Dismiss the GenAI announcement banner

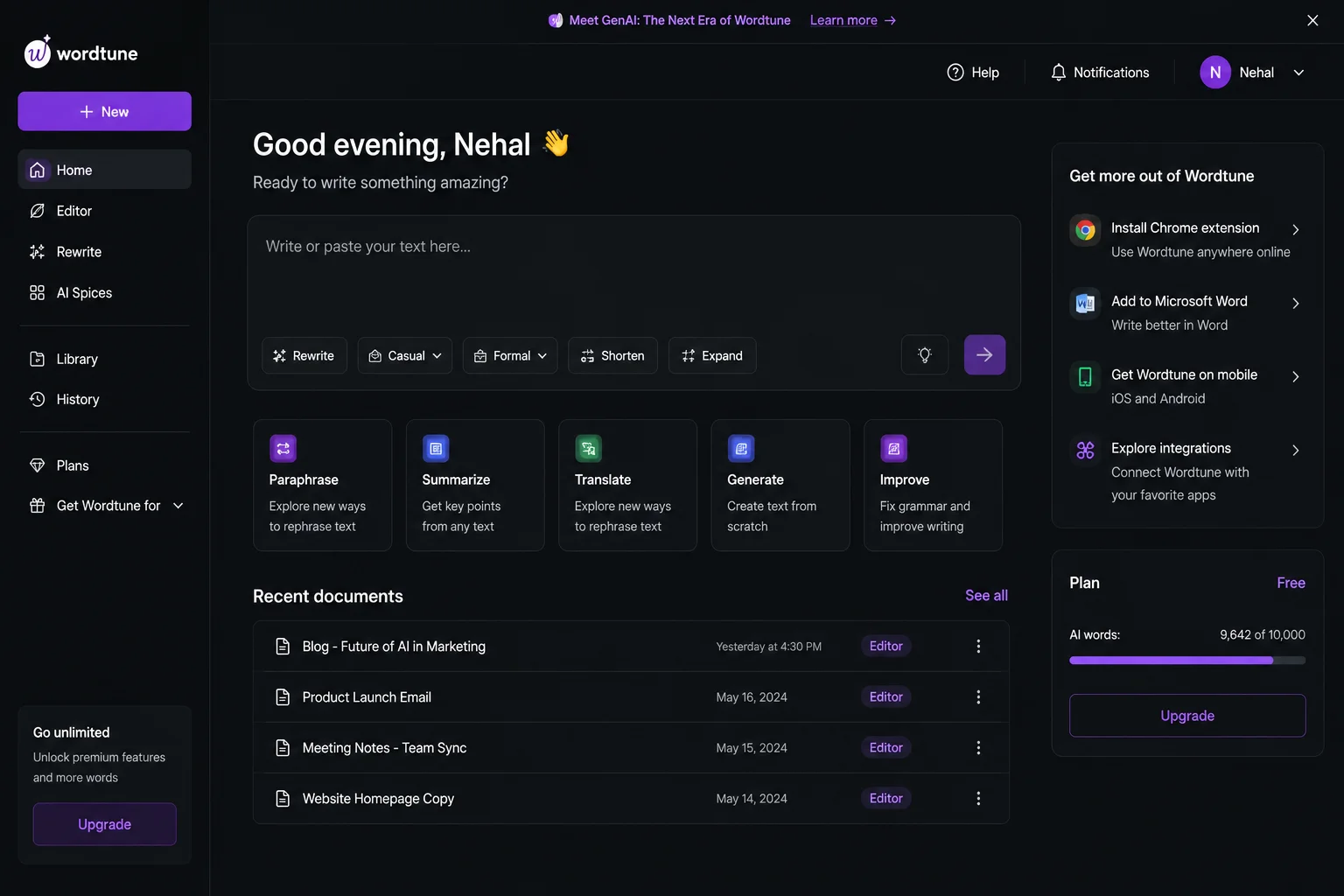pos(1312,20)
